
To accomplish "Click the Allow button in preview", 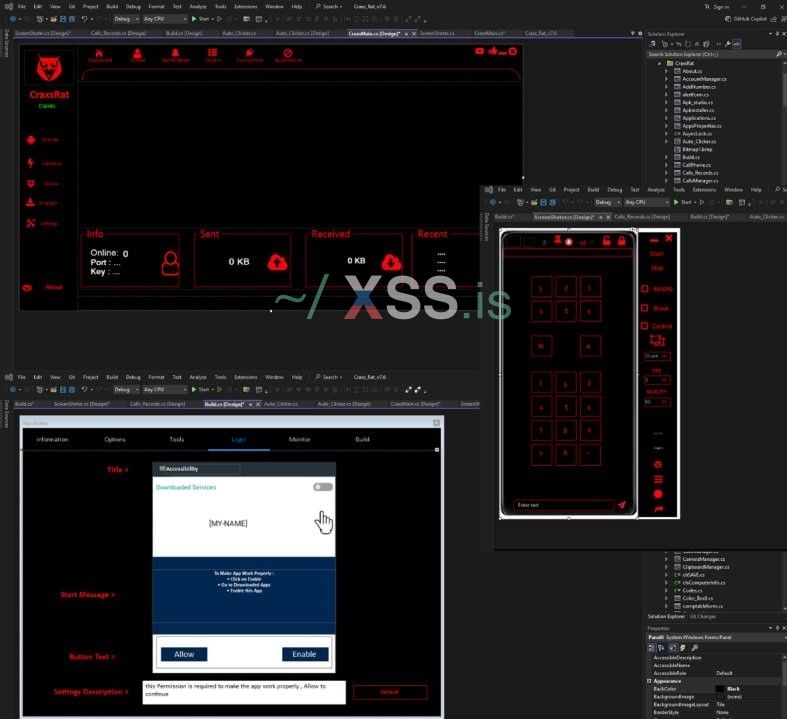I will coord(184,654).
